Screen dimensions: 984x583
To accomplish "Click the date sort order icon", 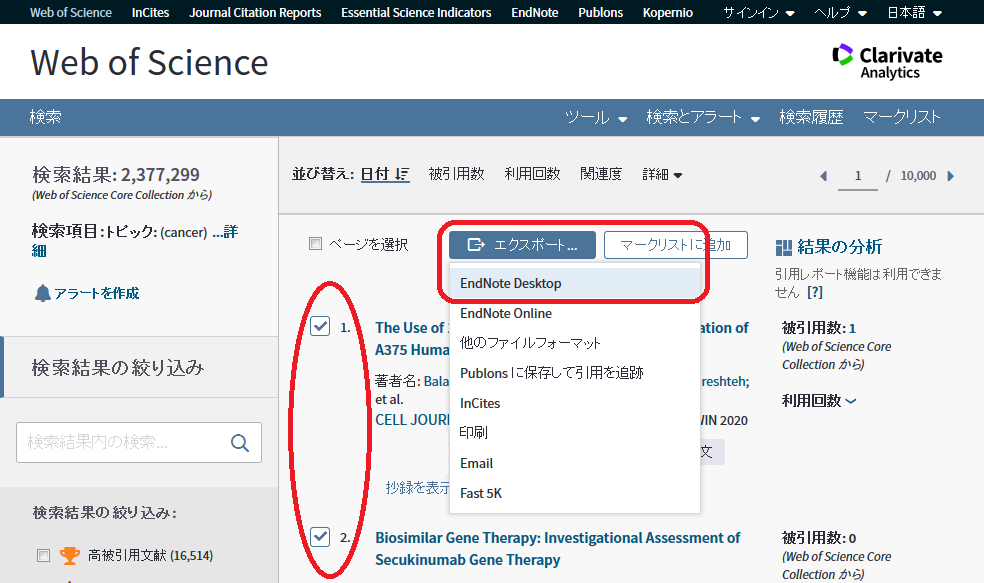I will tap(402, 174).
